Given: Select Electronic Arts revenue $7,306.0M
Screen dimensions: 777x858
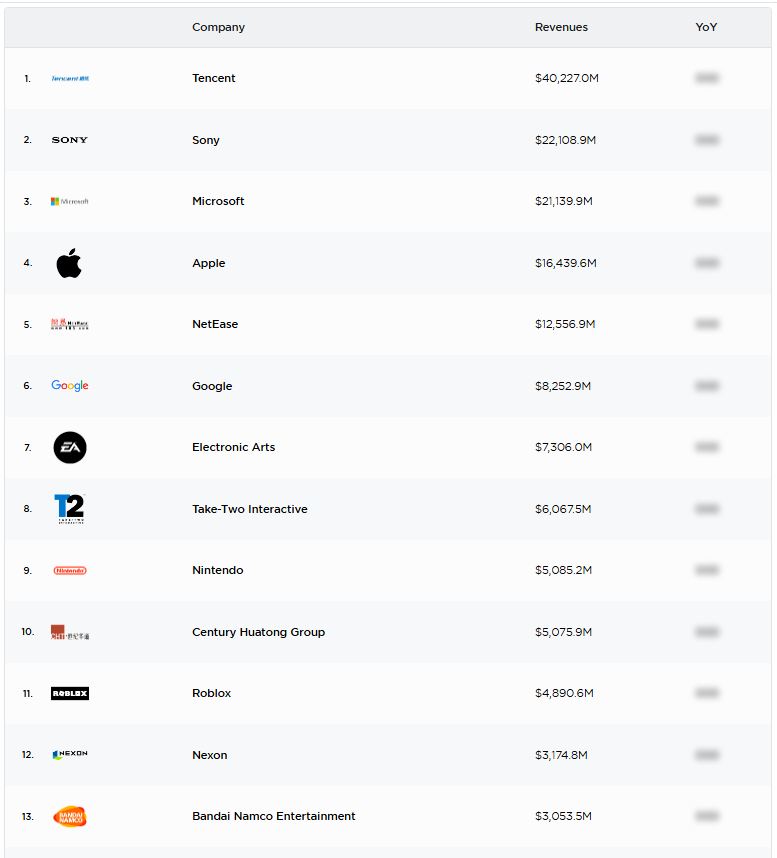Looking at the screenshot, I should point(563,447).
